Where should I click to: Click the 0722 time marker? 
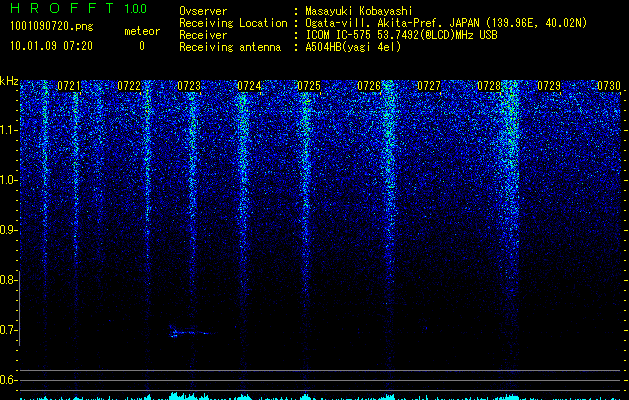(x=129, y=86)
